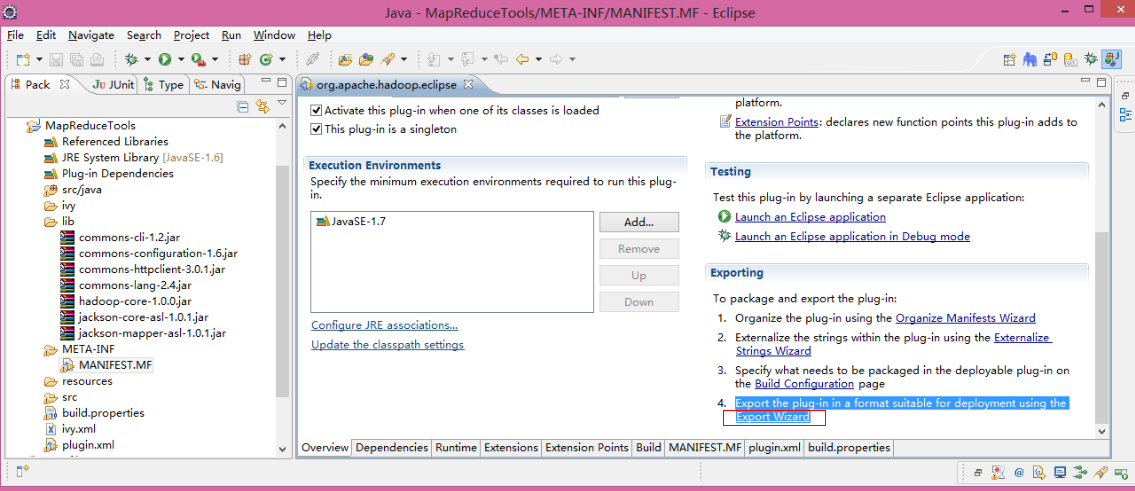1135x491 pixels.
Task: Click the Debug bug toolbar icon
Action: tap(131, 59)
